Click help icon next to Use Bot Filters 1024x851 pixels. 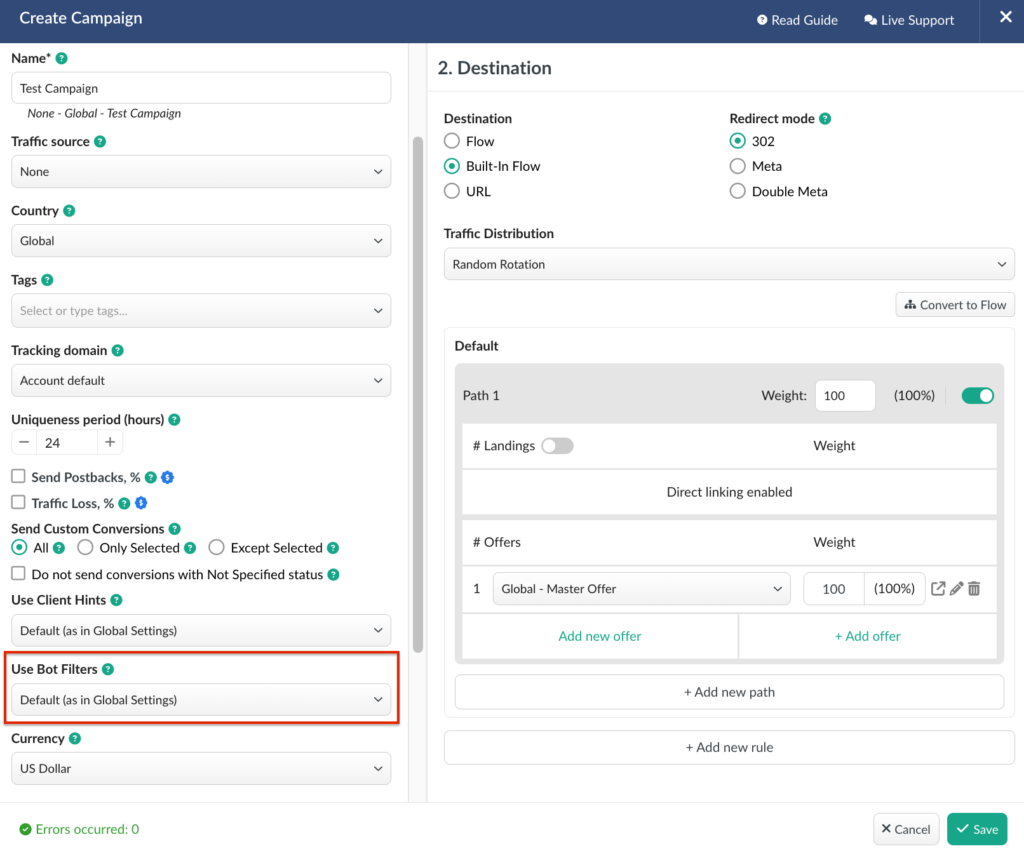108,669
